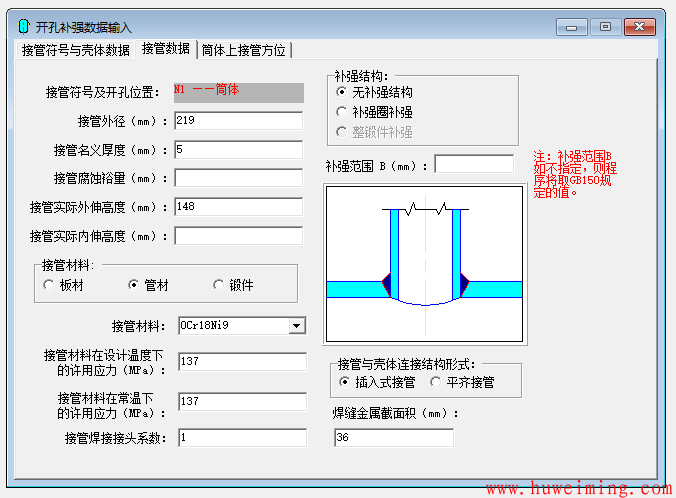The height and width of the screenshot is (498, 676).
Task: Select 管材 radio button
Action: [x=135, y=285]
